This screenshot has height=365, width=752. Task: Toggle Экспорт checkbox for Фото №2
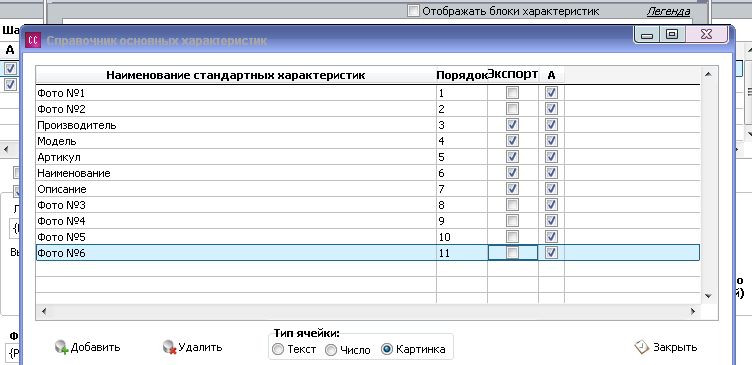[x=512, y=109]
